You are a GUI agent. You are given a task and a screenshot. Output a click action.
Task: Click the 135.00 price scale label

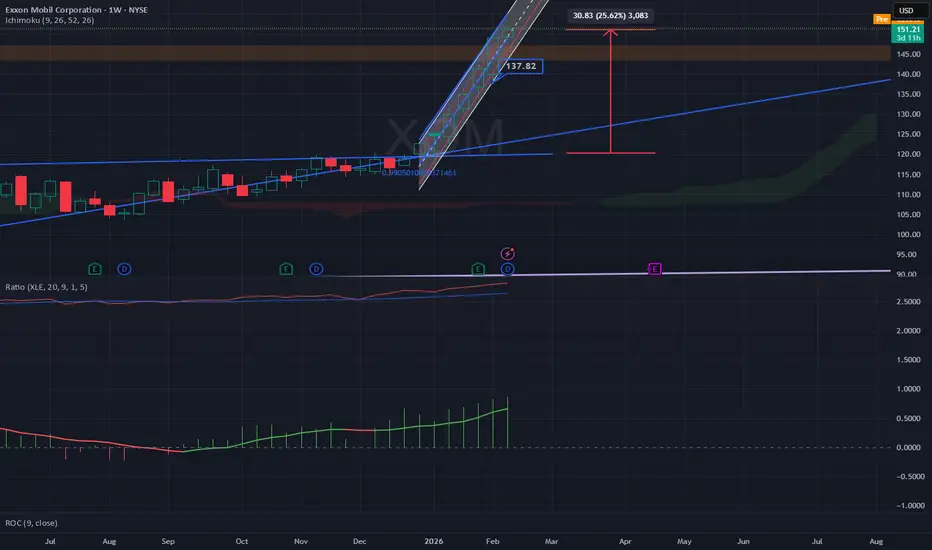click(909, 94)
